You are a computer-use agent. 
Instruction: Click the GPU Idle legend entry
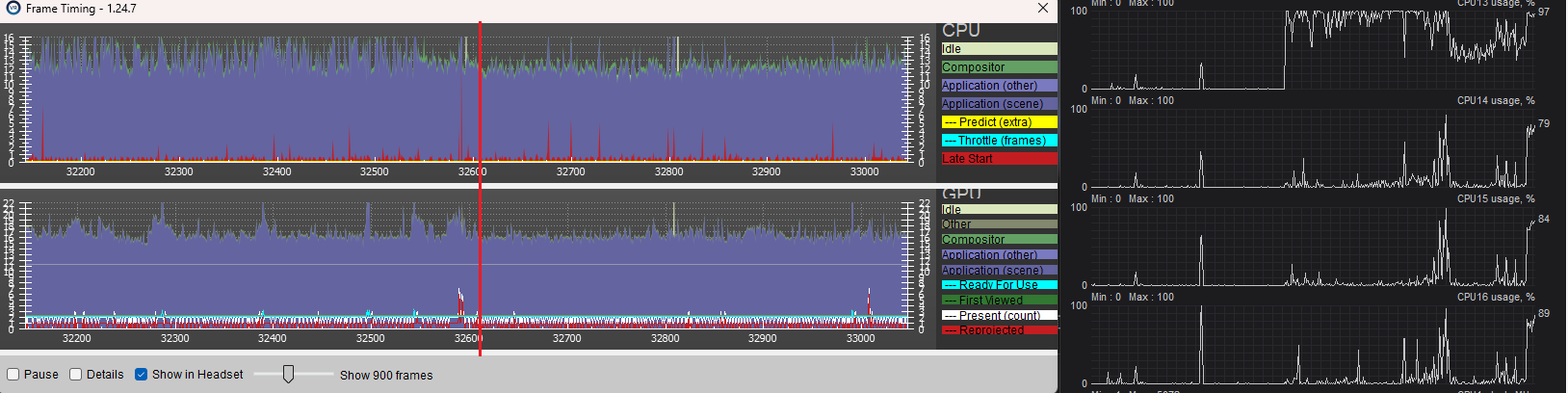click(x=999, y=209)
